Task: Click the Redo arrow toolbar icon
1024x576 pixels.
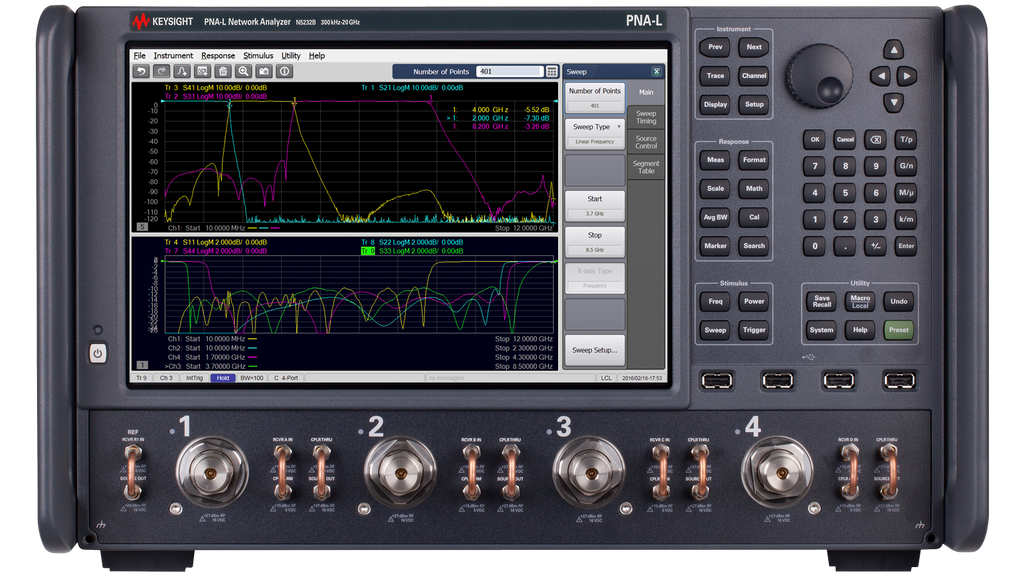Action: [x=161, y=71]
